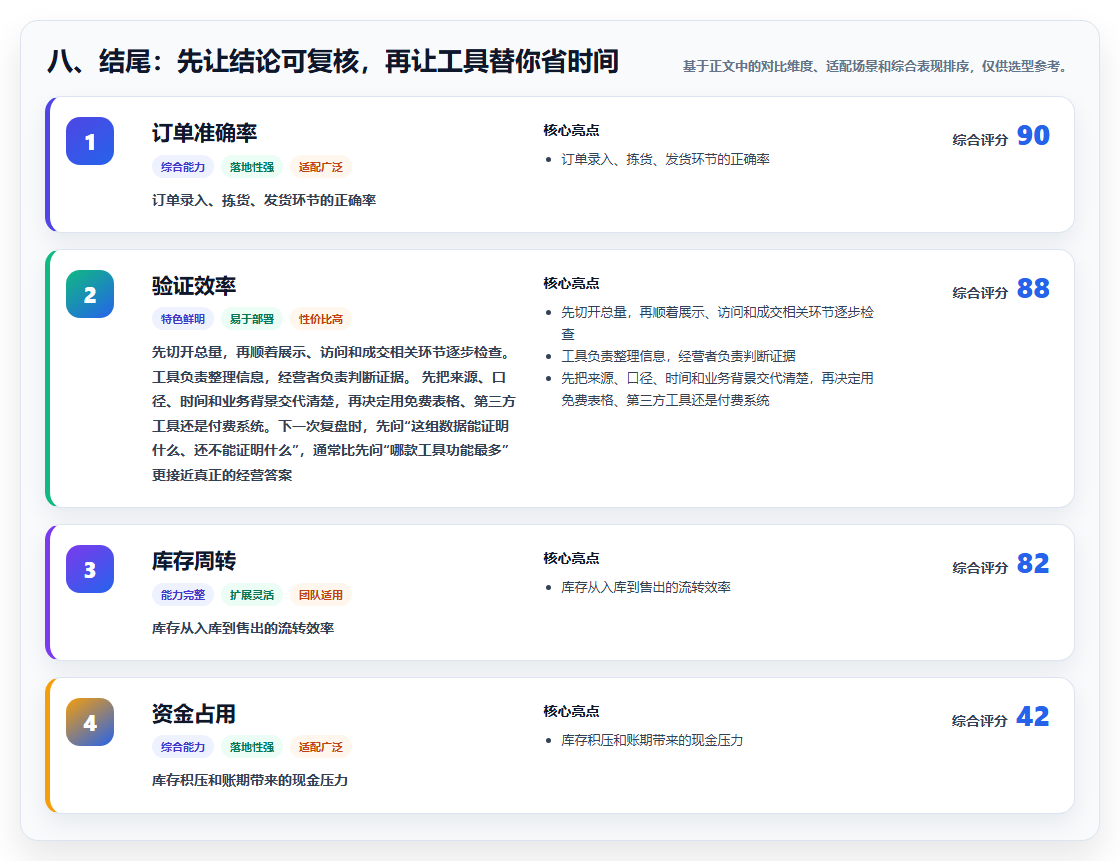Viewport: 1120px width, 861px height.
Task: Click the rank 3 number badge
Action: (x=90, y=569)
